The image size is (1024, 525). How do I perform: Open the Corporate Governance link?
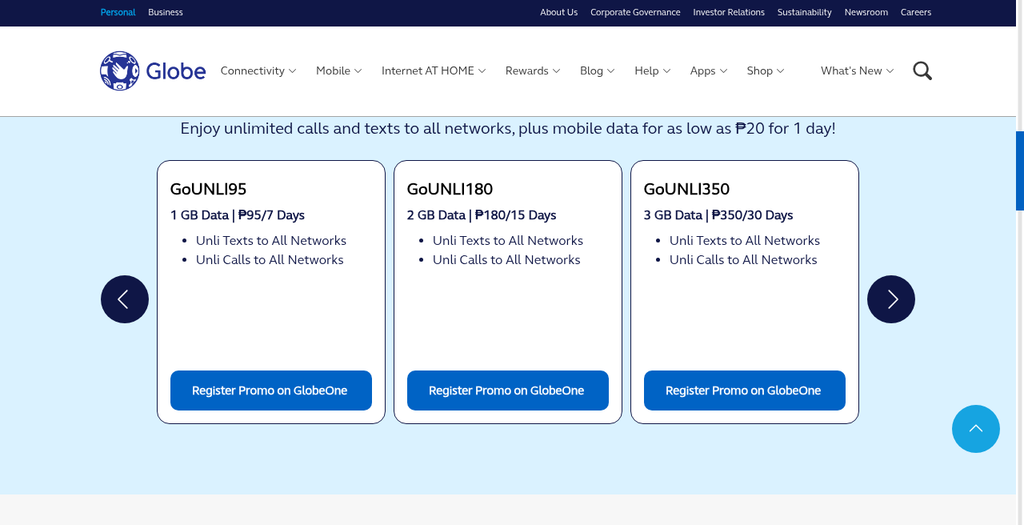[635, 12]
